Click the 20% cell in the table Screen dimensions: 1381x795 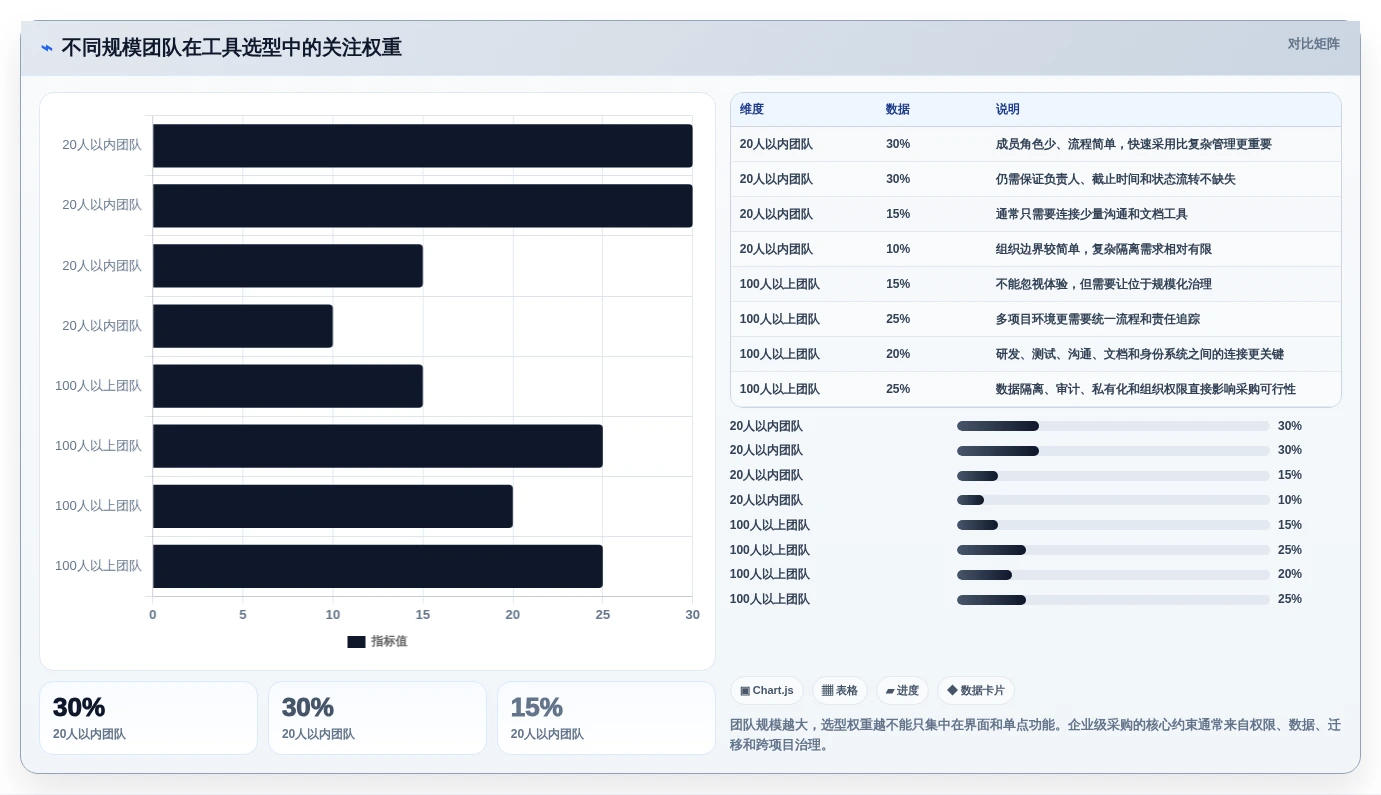point(898,354)
